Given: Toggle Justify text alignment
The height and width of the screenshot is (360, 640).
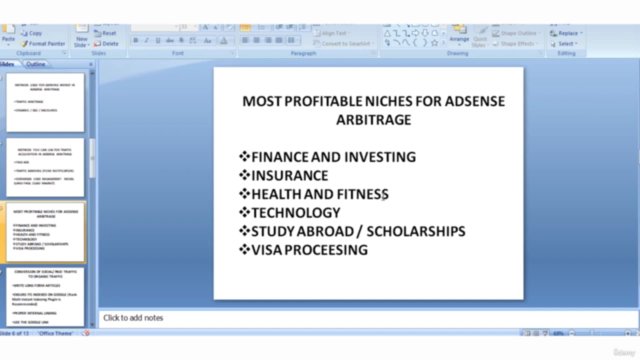Looking at the screenshot, I should (x=279, y=40).
